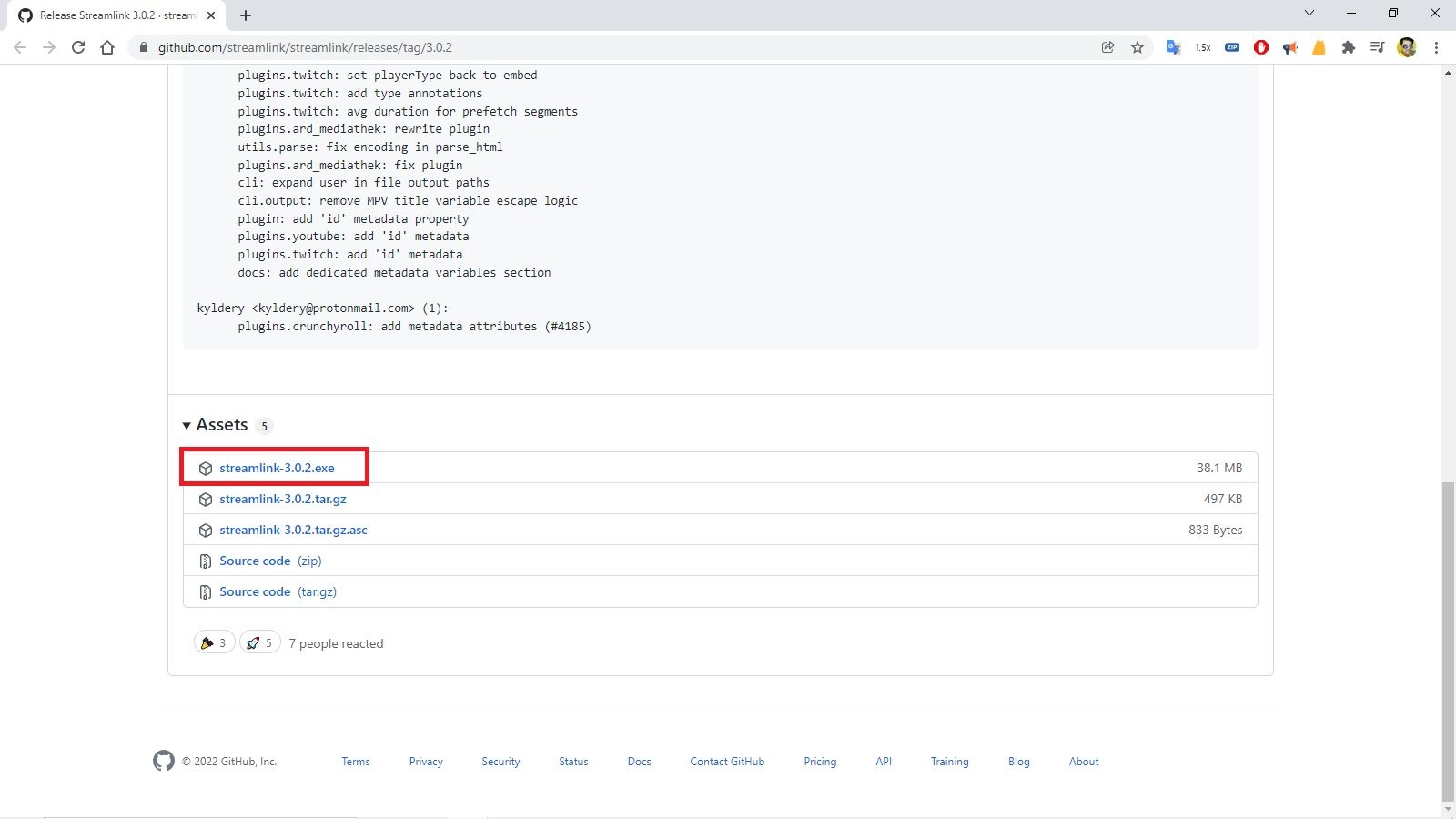Image resolution: width=1456 pixels, height=819 pixels.
Task: Go back to previous page
Action: click(20, 47)
